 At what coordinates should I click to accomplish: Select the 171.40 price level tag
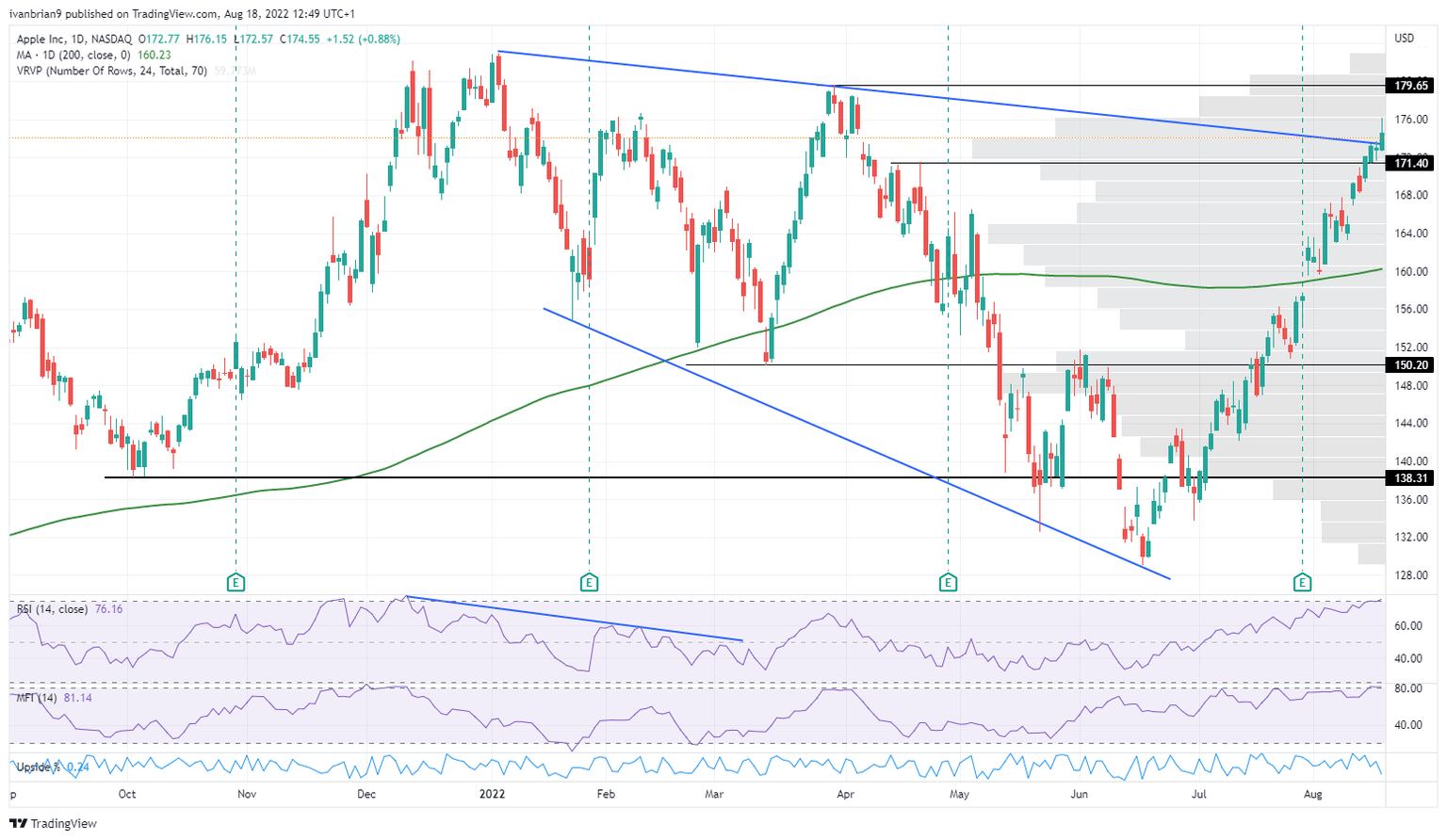coord(1409,162)
